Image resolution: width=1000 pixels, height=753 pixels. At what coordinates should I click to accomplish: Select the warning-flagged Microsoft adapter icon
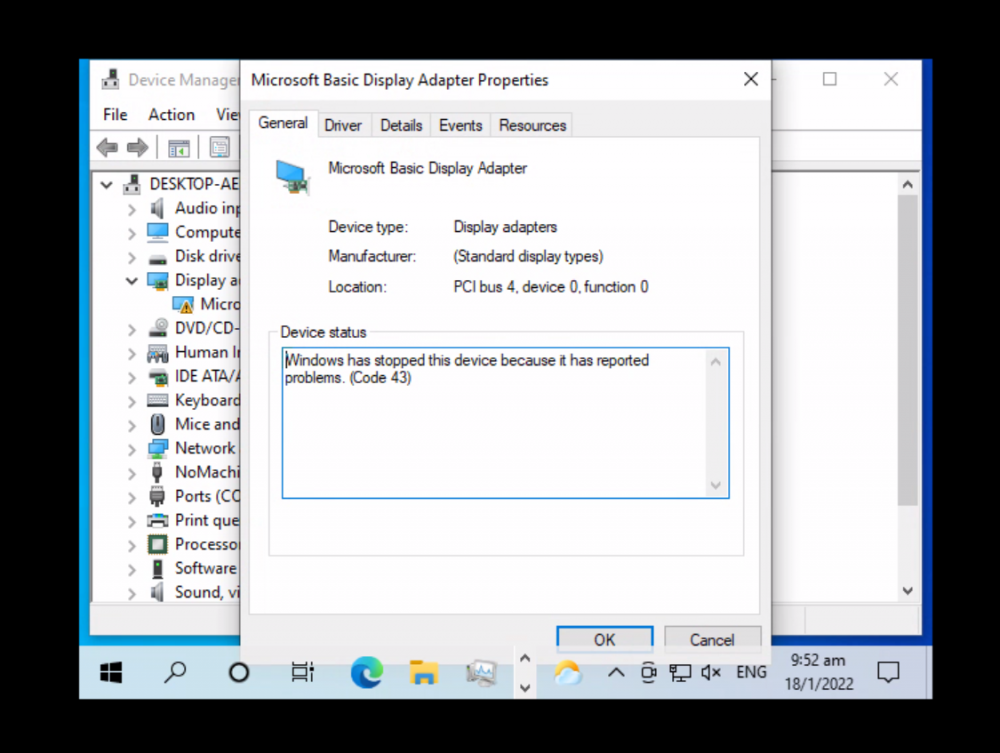(183, 304)
